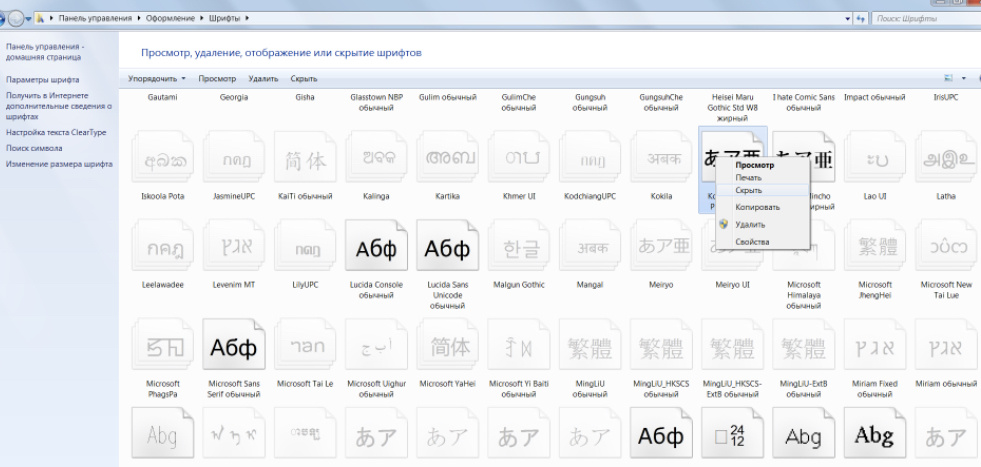Image resolution: width=981 pixels, height=467 pixels.
Task: Select the MingLiU обычный font icon
Action: [590, 345]
